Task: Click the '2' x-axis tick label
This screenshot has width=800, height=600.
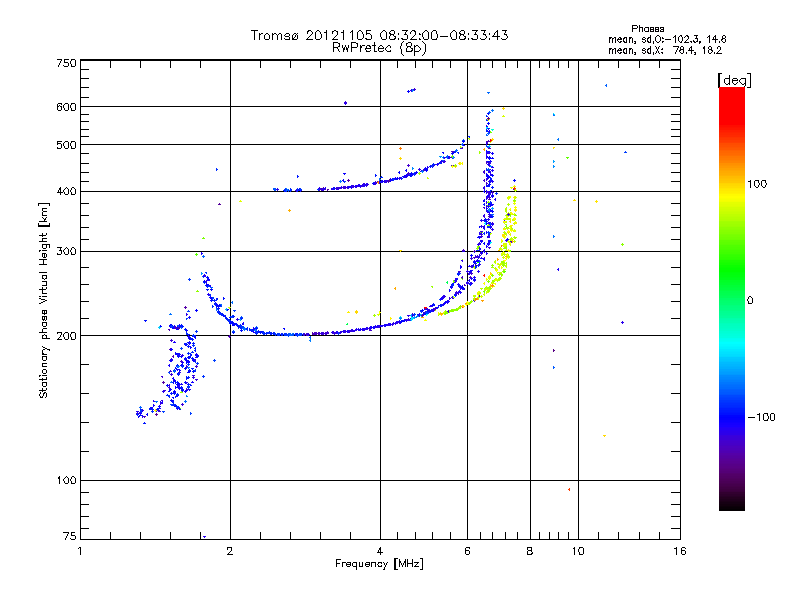Action: point(230,551)
